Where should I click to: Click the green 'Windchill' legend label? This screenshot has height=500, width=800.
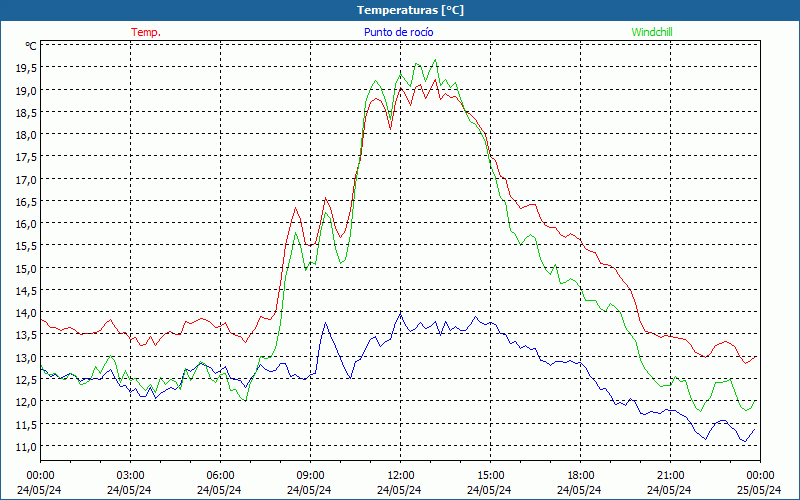652,32
